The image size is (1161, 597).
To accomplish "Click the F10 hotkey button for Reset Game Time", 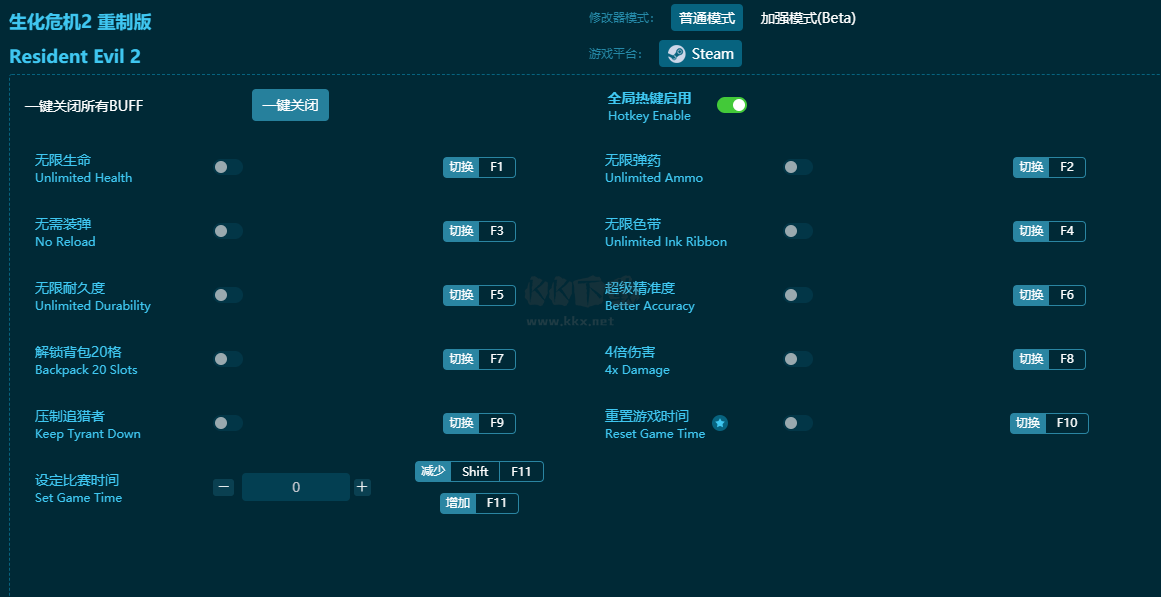I will click(1049, 424).
